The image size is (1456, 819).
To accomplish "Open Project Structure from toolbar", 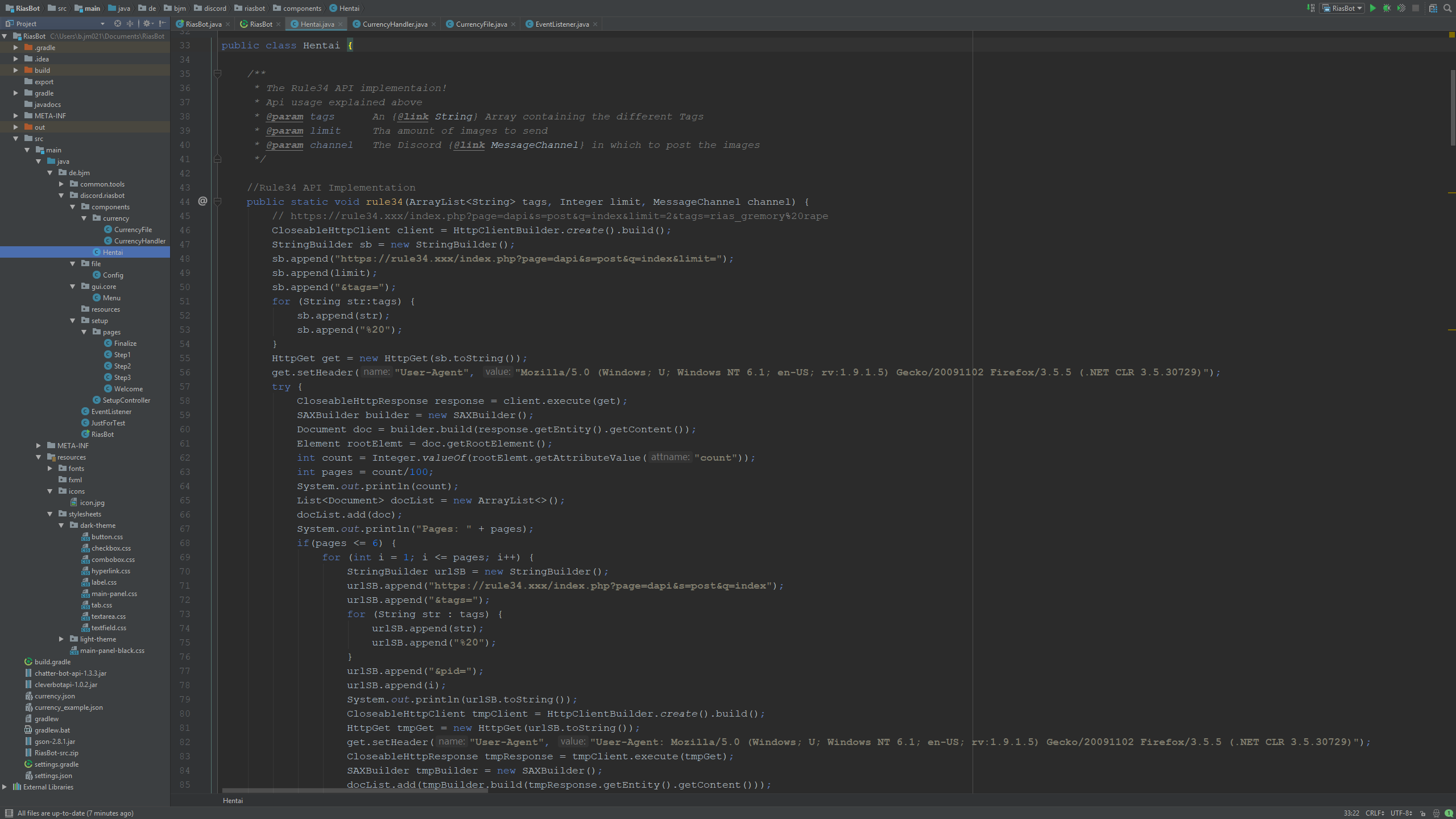I will 1433,8.
